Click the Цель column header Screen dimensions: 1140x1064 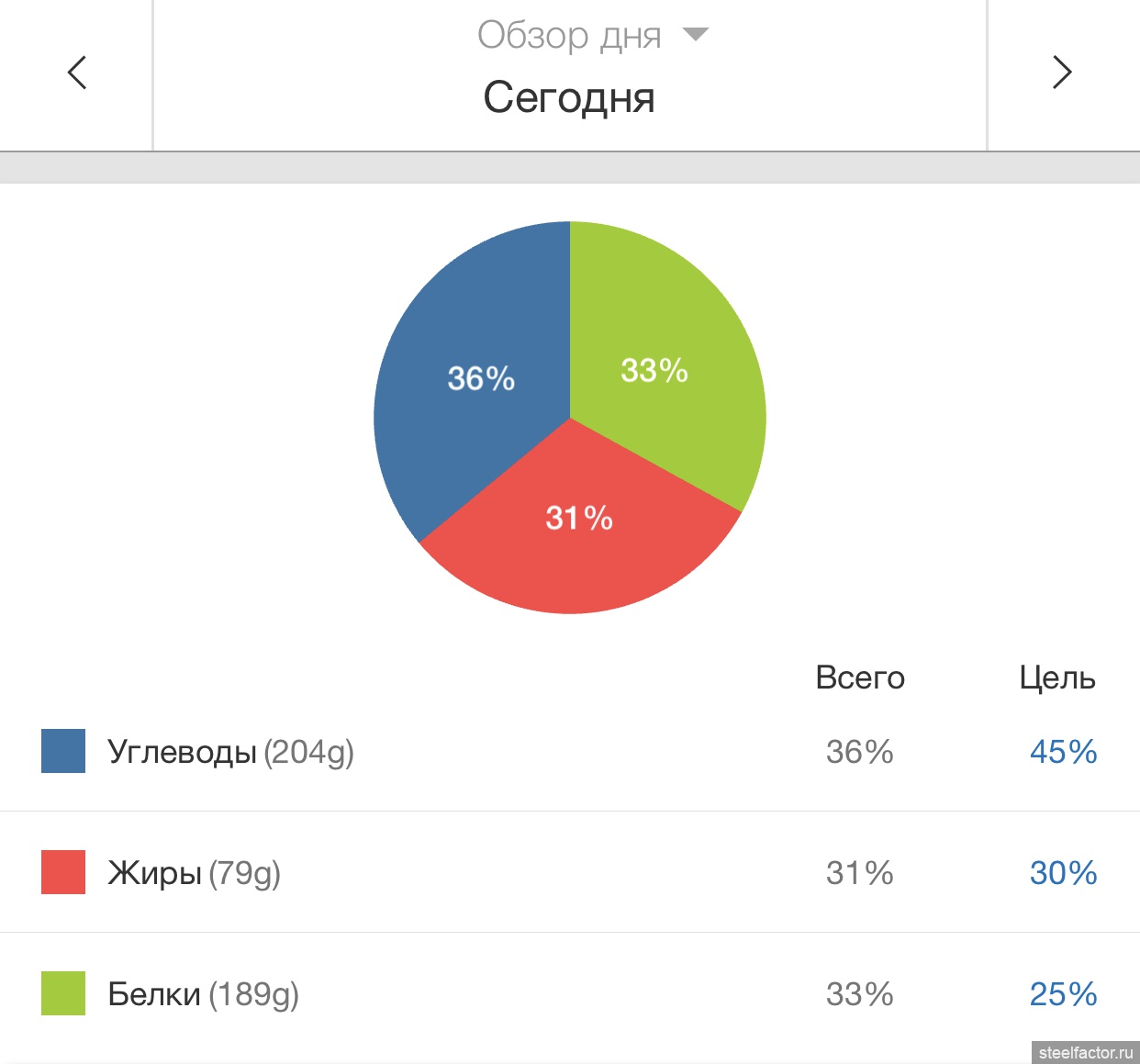pyautogui.click(x=1057, y=678)
